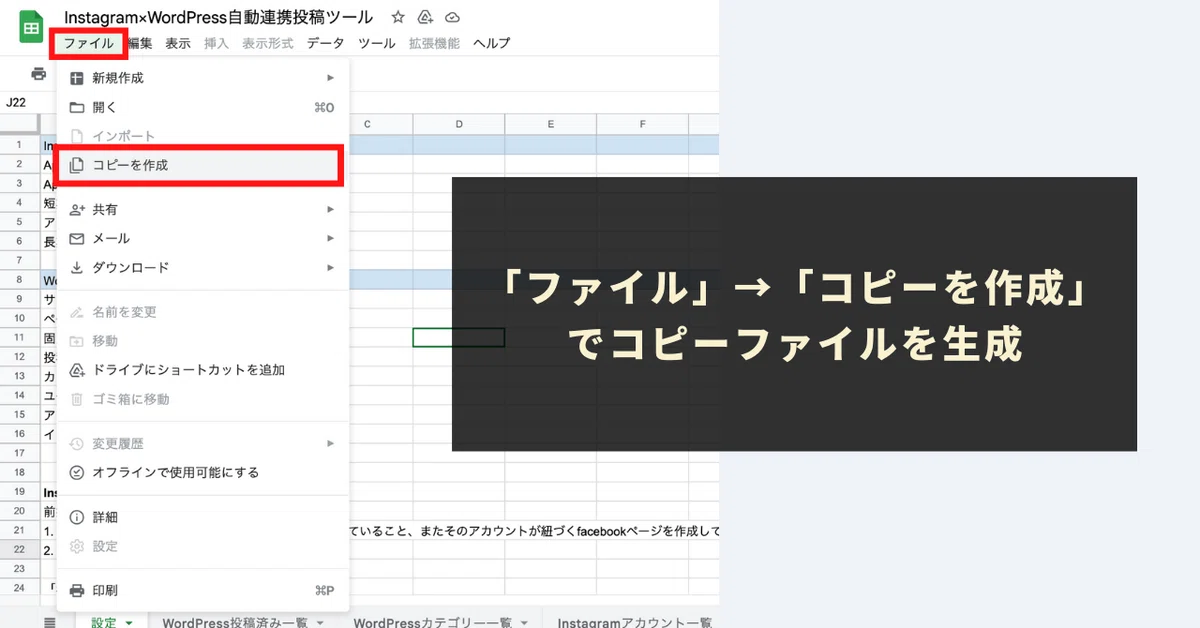Star the document with the star icon
Screen dimensions: 1200x628
pos(398,17)
